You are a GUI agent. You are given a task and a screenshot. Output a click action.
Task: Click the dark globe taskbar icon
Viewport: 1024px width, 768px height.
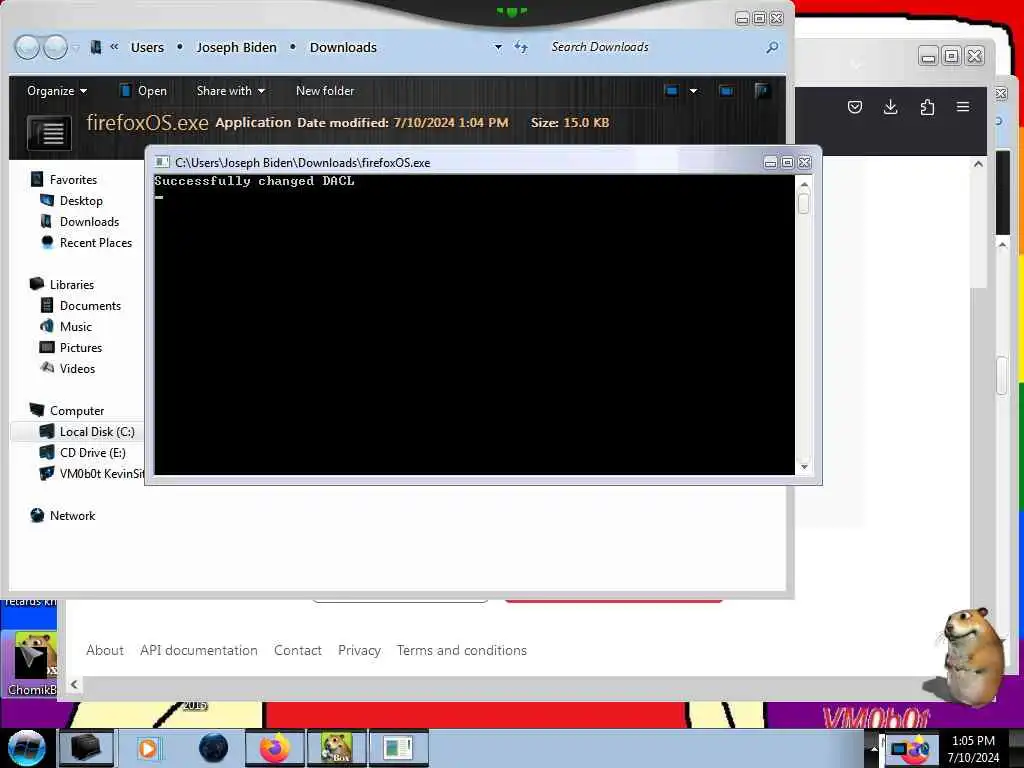(214, 748)
